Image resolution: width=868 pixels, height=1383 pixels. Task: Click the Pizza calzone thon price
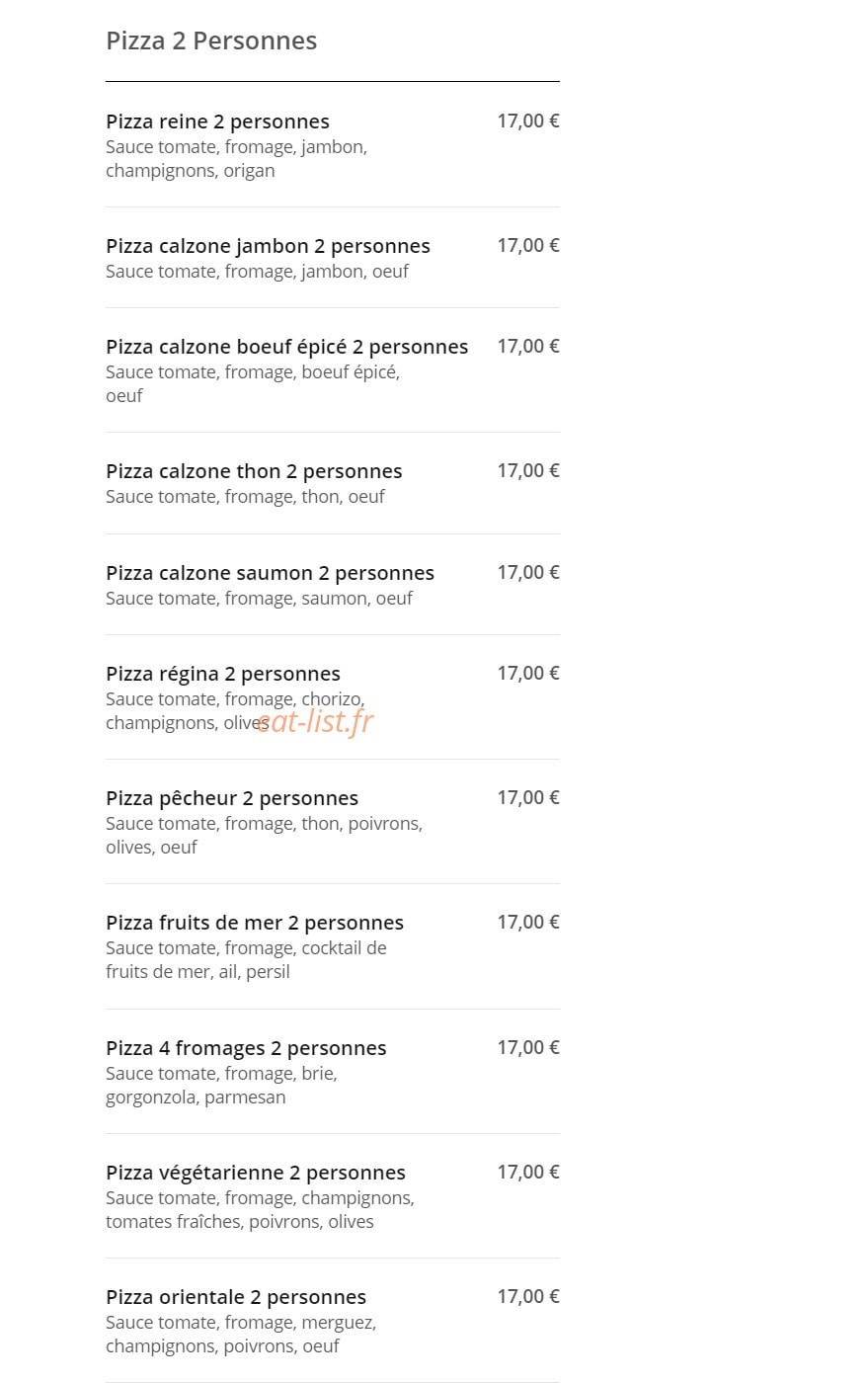tap(528, 470)
